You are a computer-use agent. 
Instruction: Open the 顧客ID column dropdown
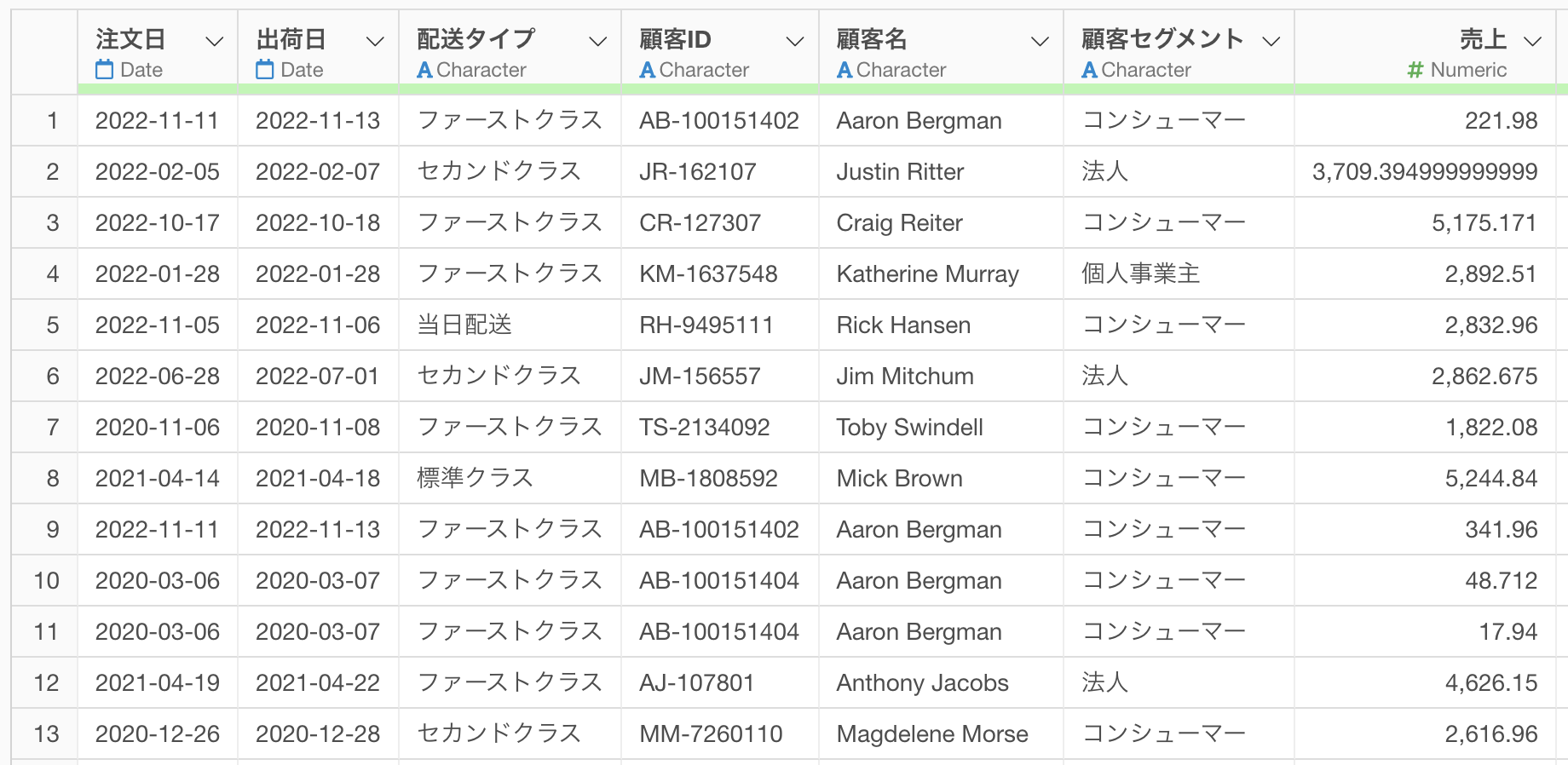point(795,41)
